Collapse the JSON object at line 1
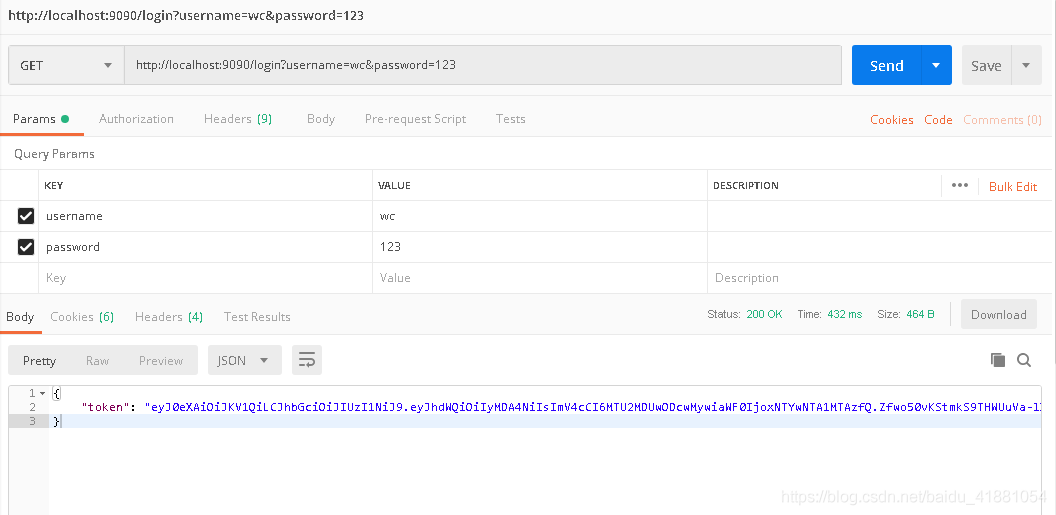 point(42,393)
